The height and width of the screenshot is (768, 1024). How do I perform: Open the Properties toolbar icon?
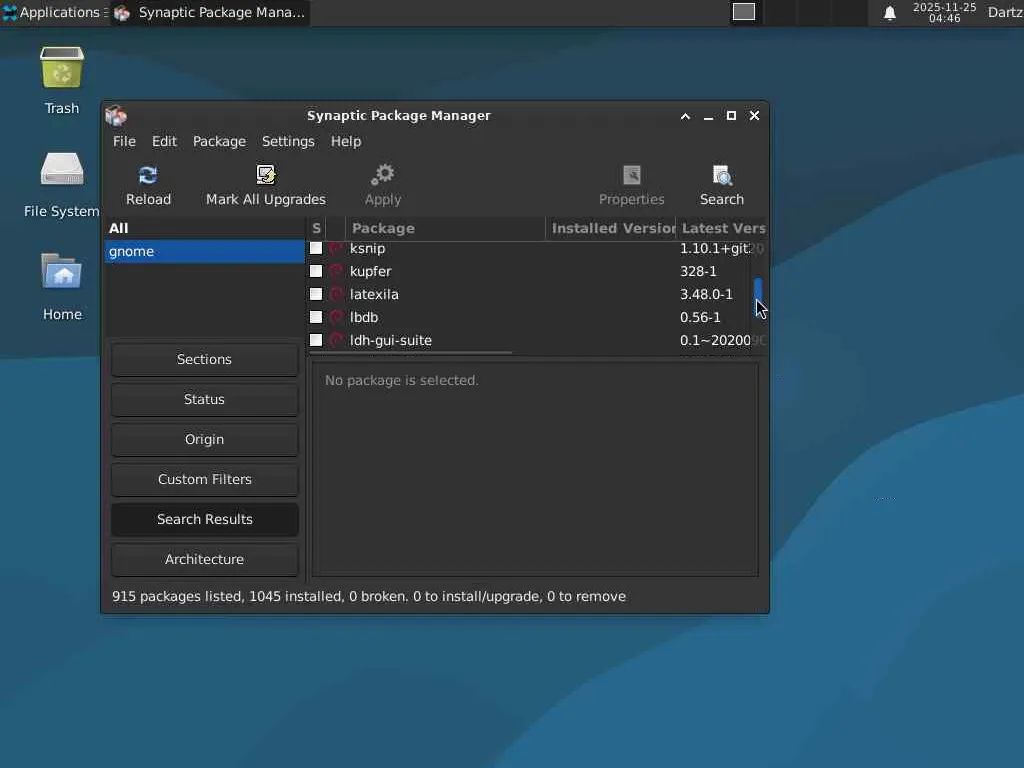pyautogui.click(x=632, y=175)
